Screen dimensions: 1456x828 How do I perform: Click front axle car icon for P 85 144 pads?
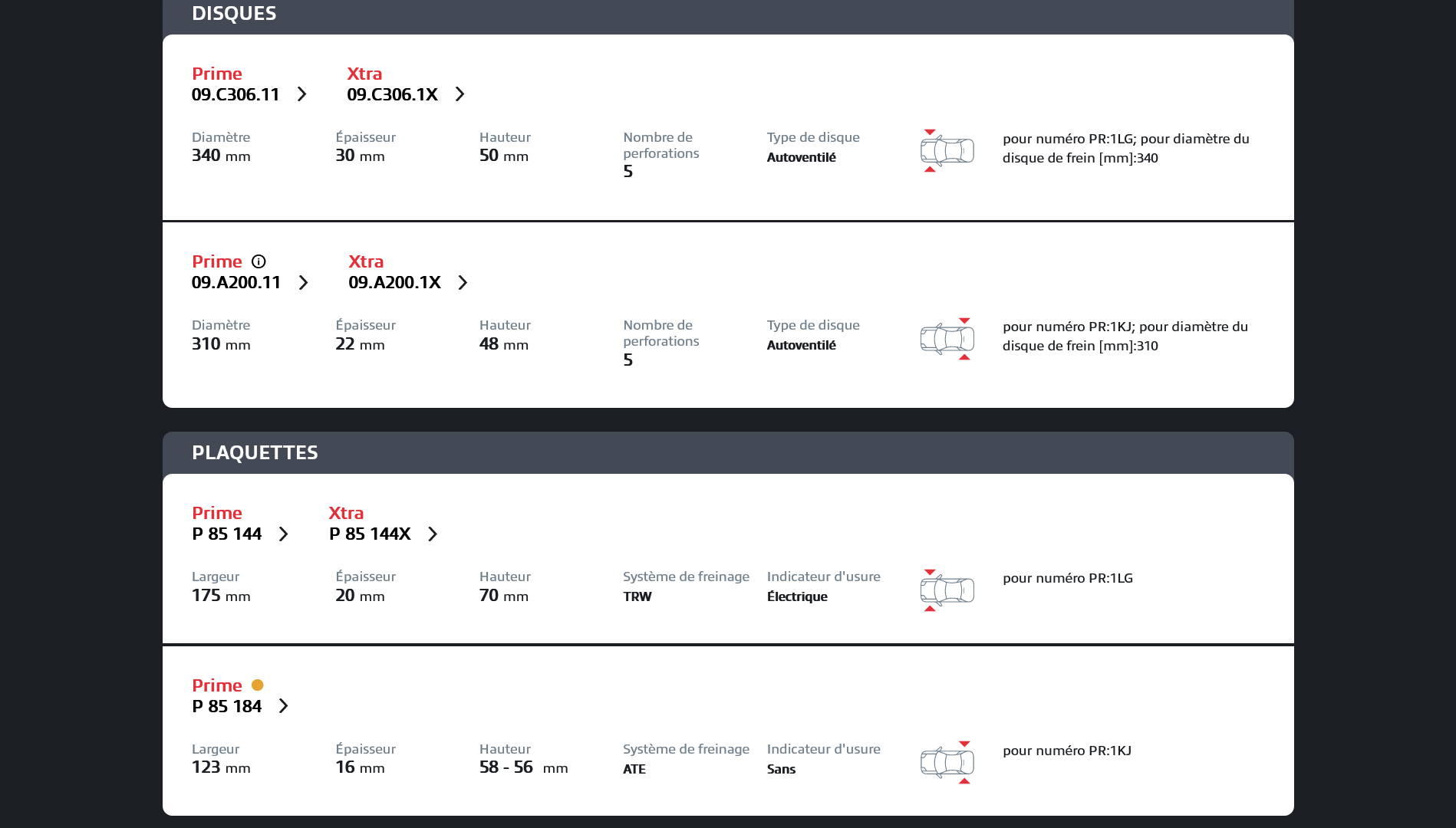click(947, 590)
